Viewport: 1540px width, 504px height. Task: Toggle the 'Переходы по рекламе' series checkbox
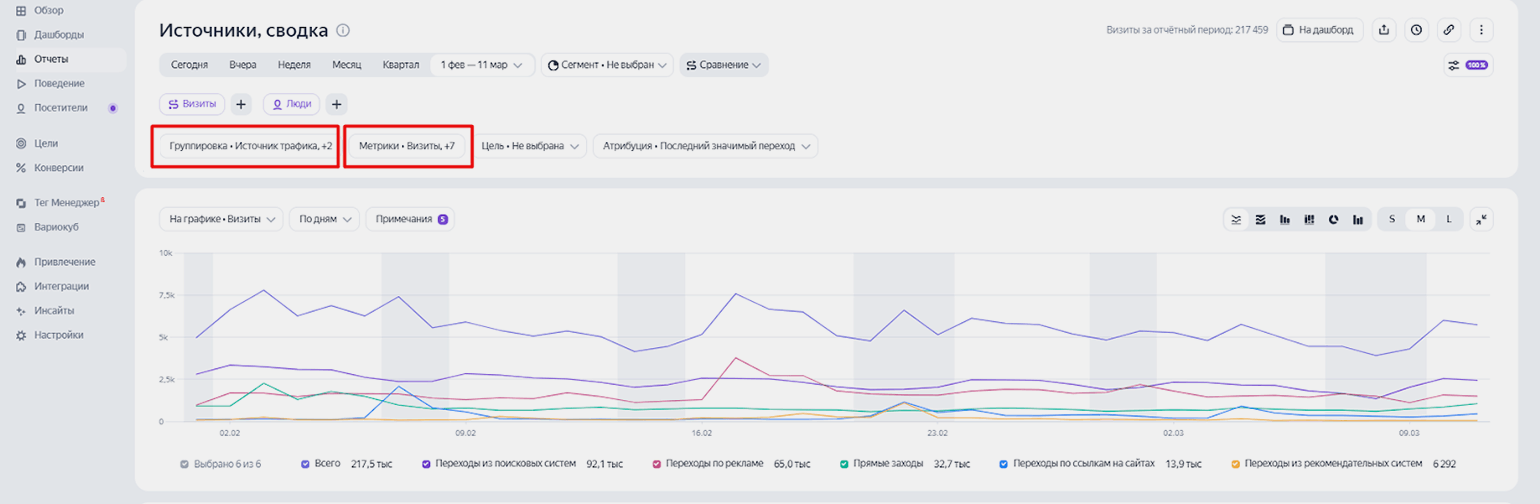tap(657, 464)
